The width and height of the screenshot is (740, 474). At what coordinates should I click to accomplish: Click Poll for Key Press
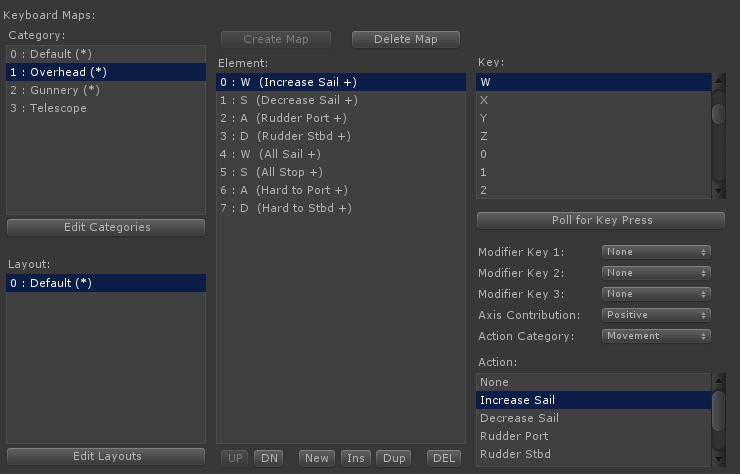[601, 220]
